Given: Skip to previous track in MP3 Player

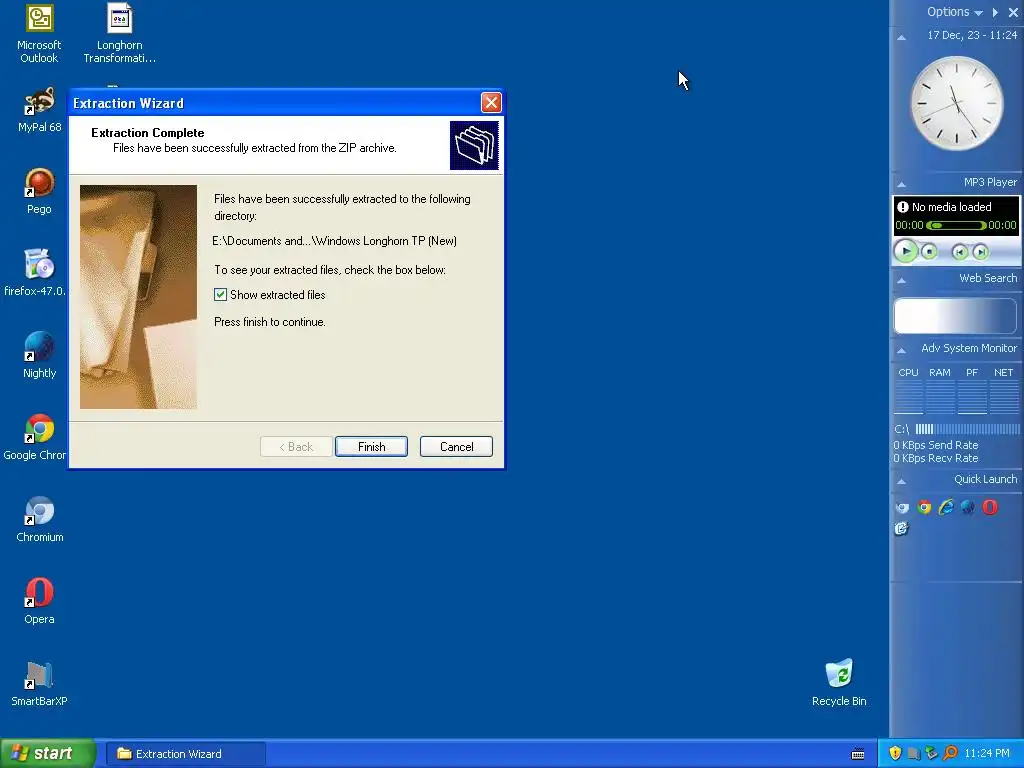Looking at the screenshot, I should pyautogui.click(x=959, y=251).
